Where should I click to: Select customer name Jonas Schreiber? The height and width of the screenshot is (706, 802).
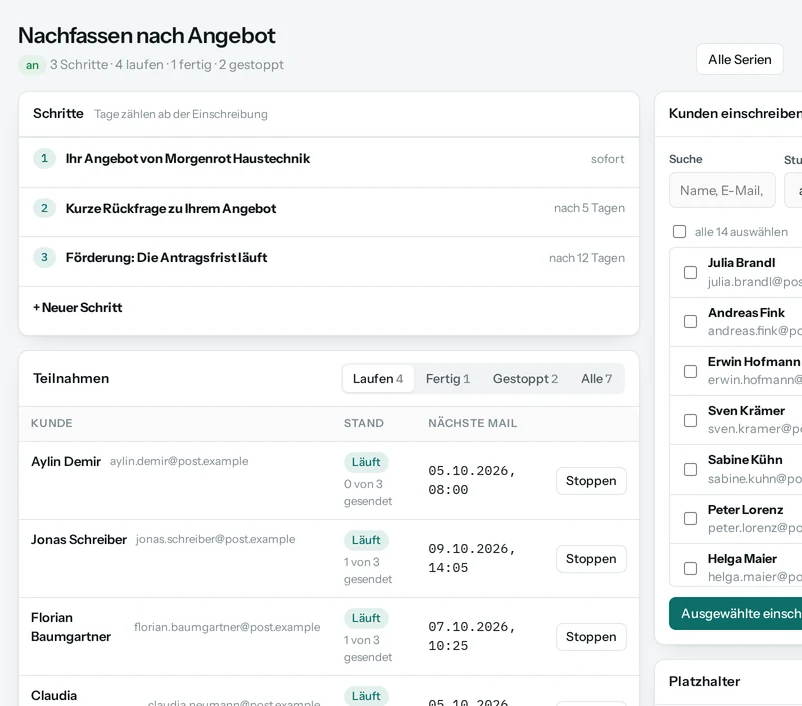point(79,540)
